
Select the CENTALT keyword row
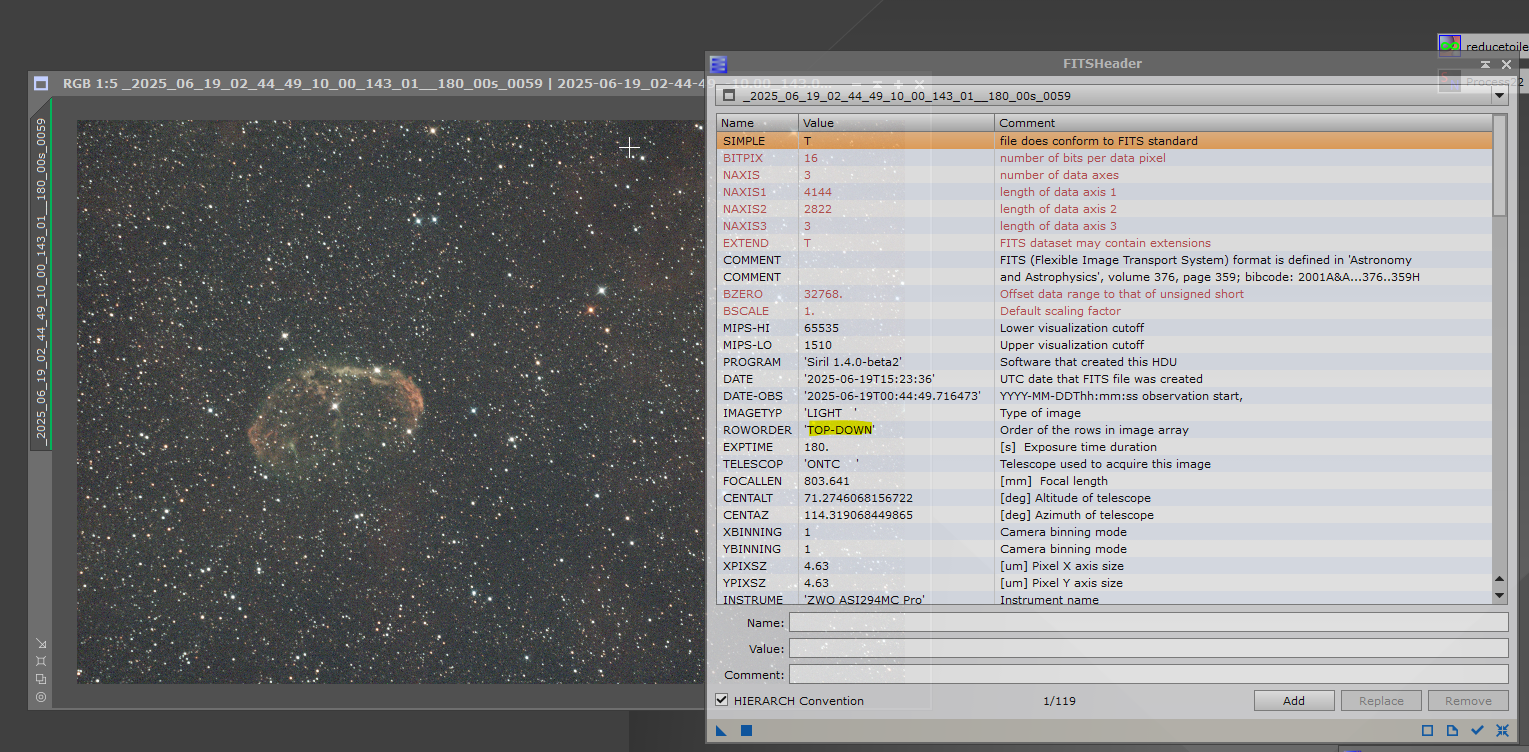point(1104,498)
